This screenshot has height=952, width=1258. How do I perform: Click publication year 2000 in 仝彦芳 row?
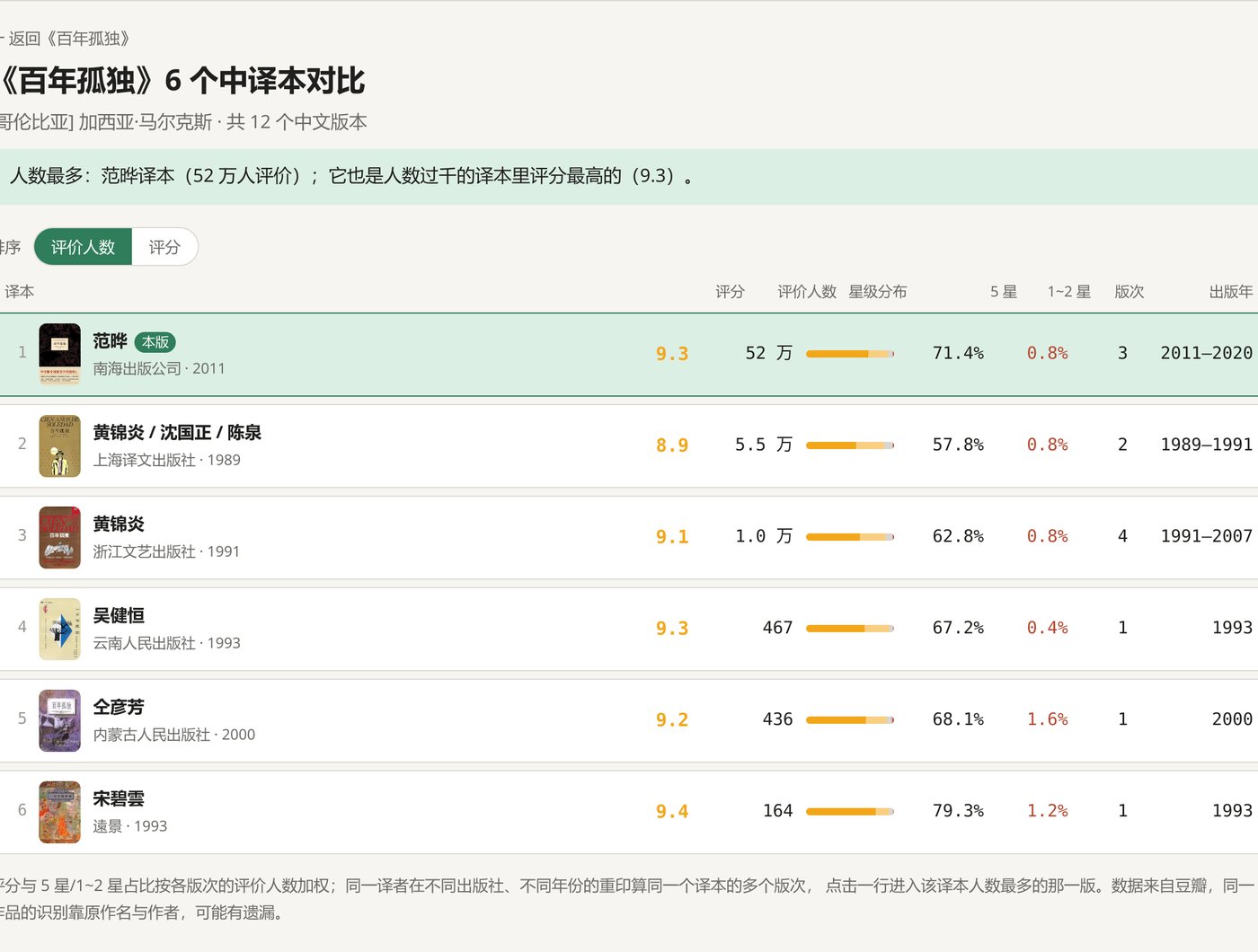tap(1232, 719)
